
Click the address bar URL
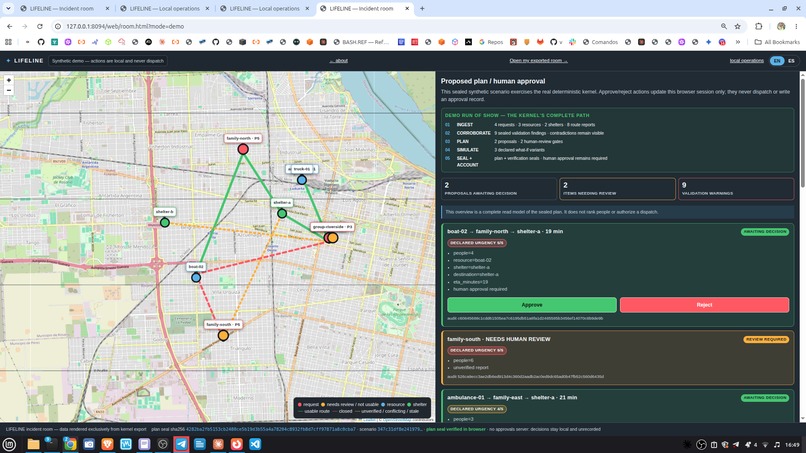[x=125, y=26]
